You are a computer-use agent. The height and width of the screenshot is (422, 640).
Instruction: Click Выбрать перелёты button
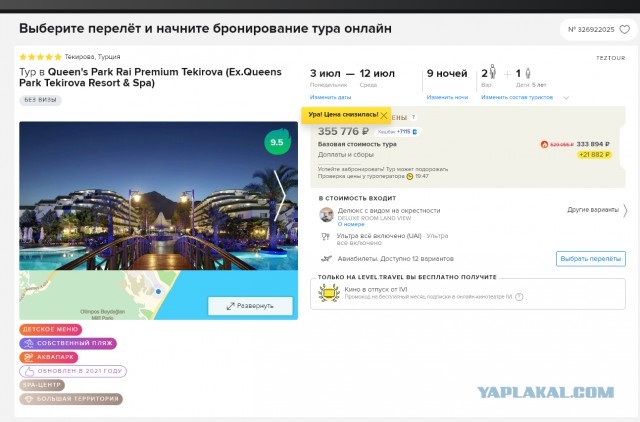(x=591, y=259)
